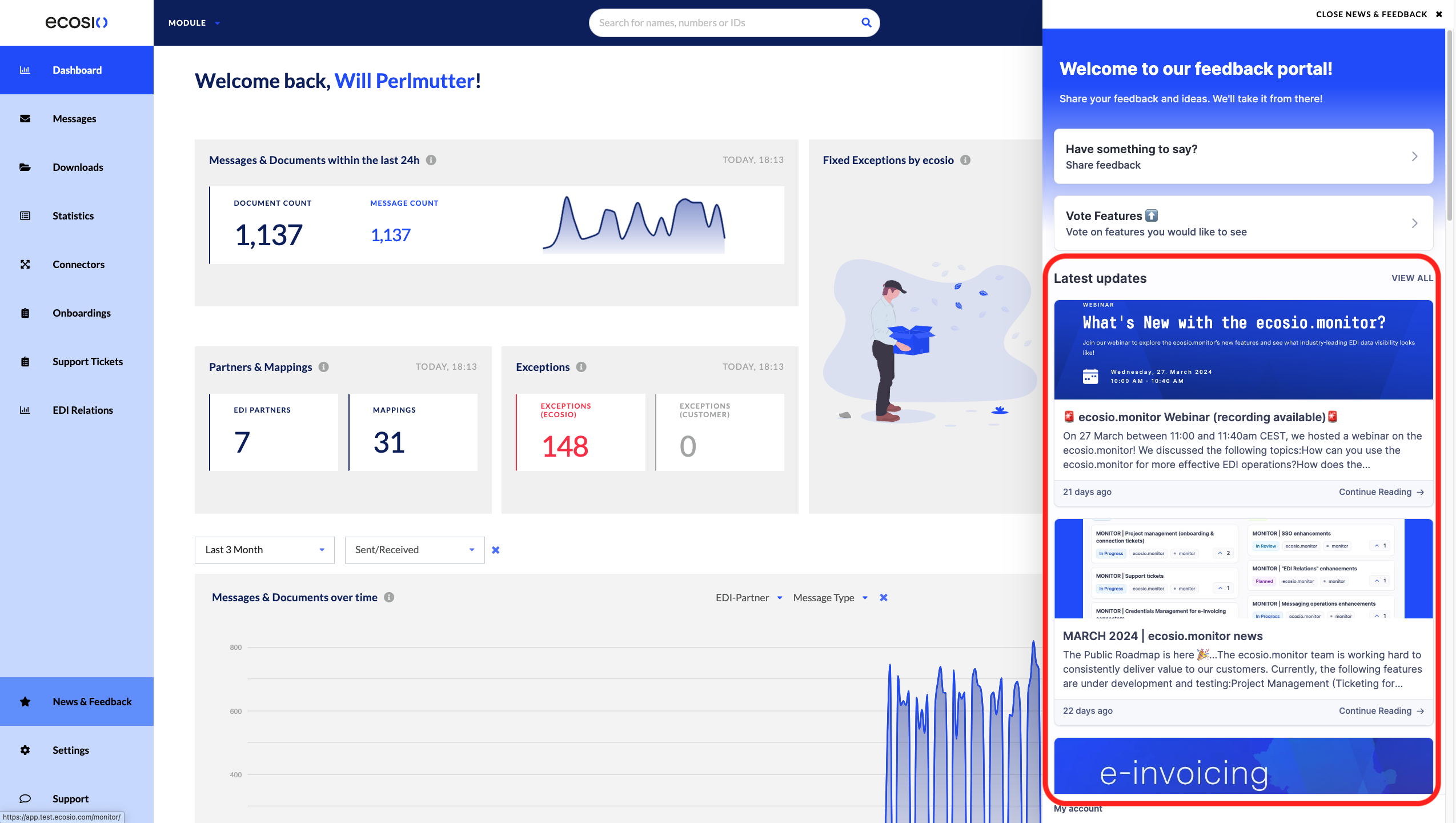The width and height of the screenshot is (1456, 823).
Task: Click the Connectors icon in sidebar
Action: pos(25,264)
